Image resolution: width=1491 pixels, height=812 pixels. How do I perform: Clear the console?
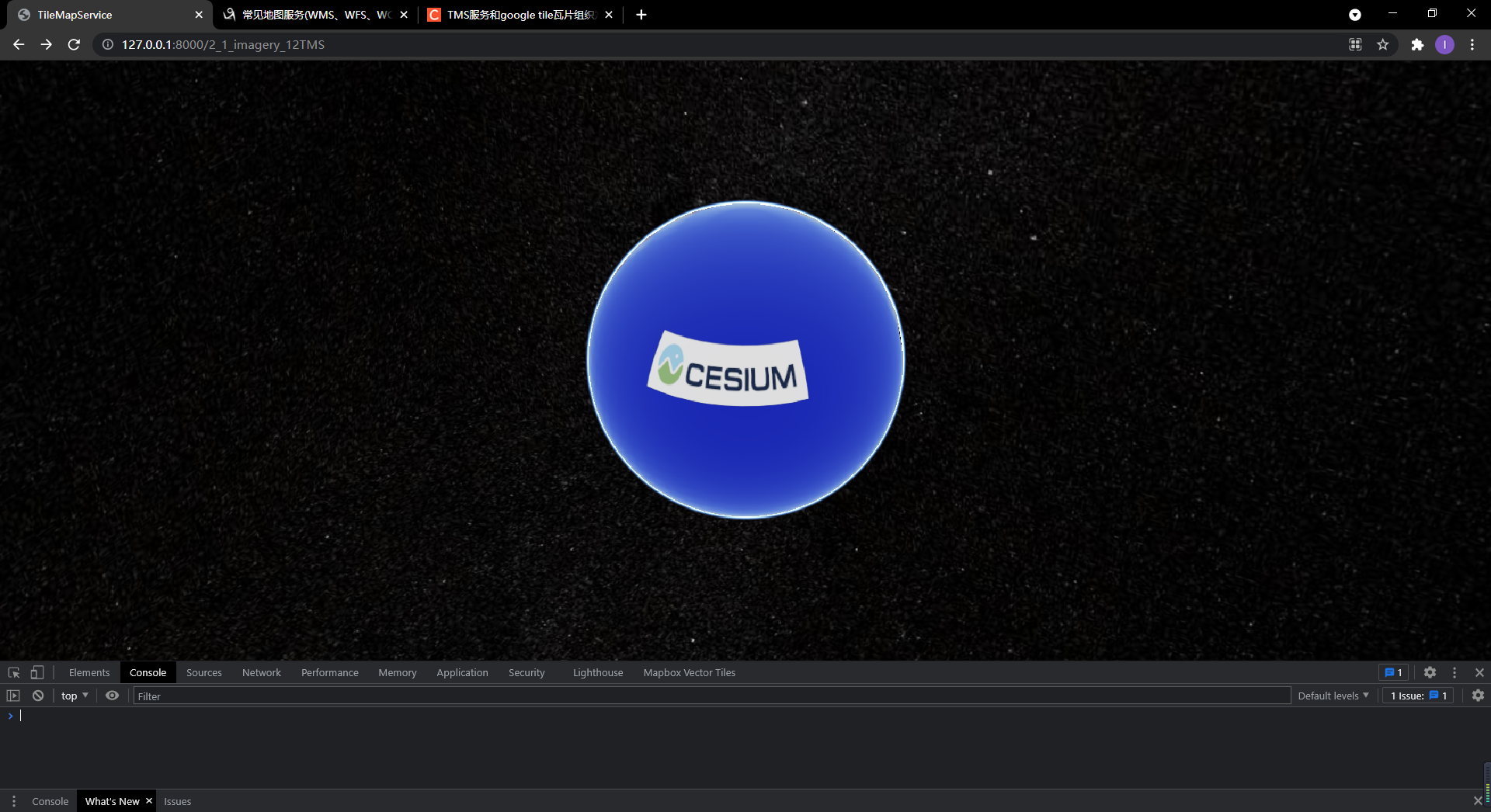click(x=38, y=696)
